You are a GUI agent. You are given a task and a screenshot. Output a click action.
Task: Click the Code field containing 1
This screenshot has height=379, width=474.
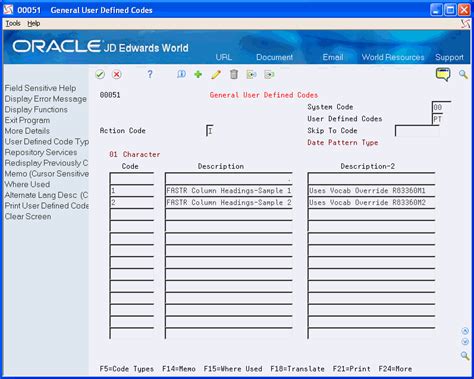pyautogui.click(x=132, y=191)
